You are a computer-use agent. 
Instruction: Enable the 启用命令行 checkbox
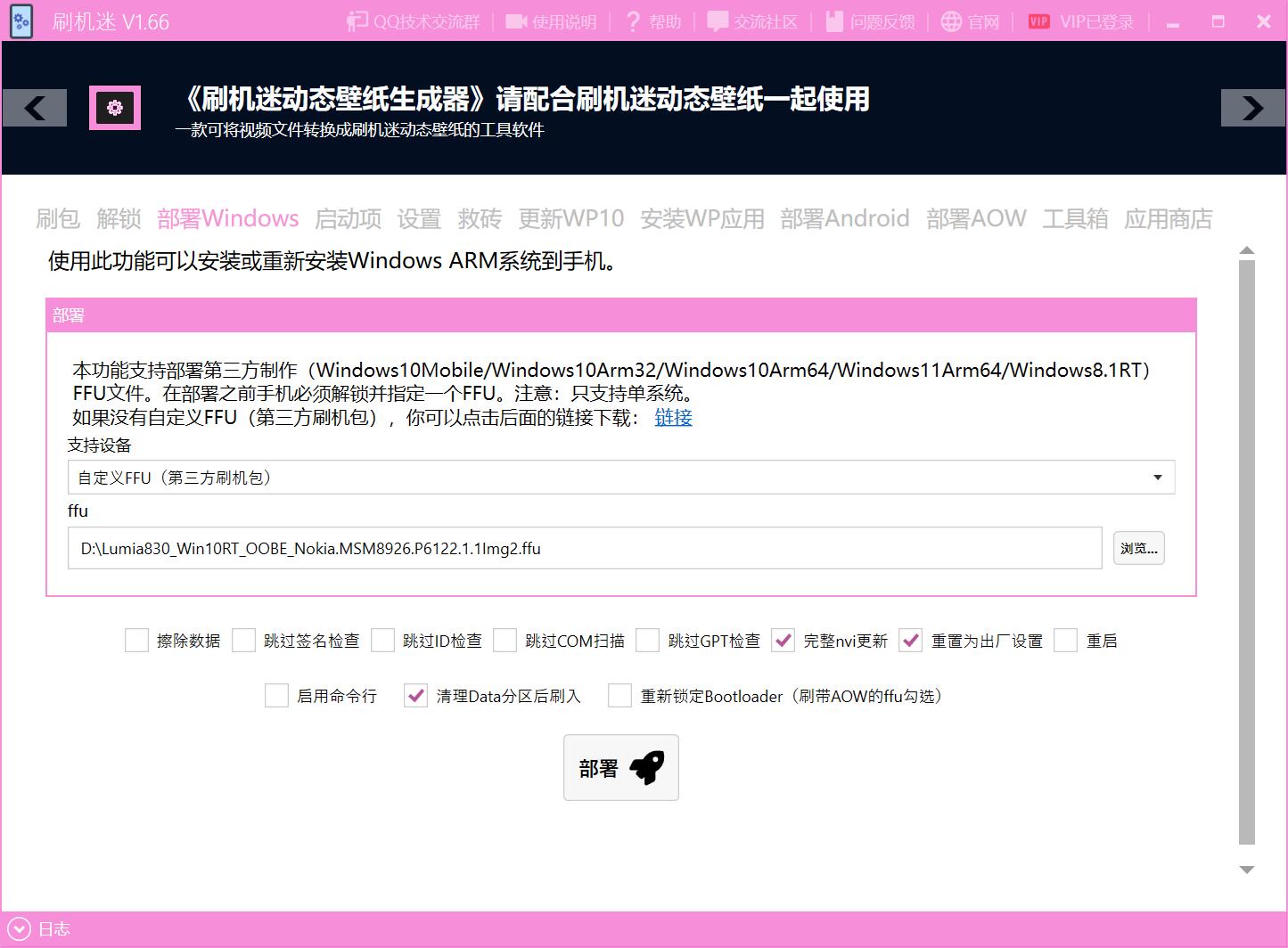[x=276, y=696]
